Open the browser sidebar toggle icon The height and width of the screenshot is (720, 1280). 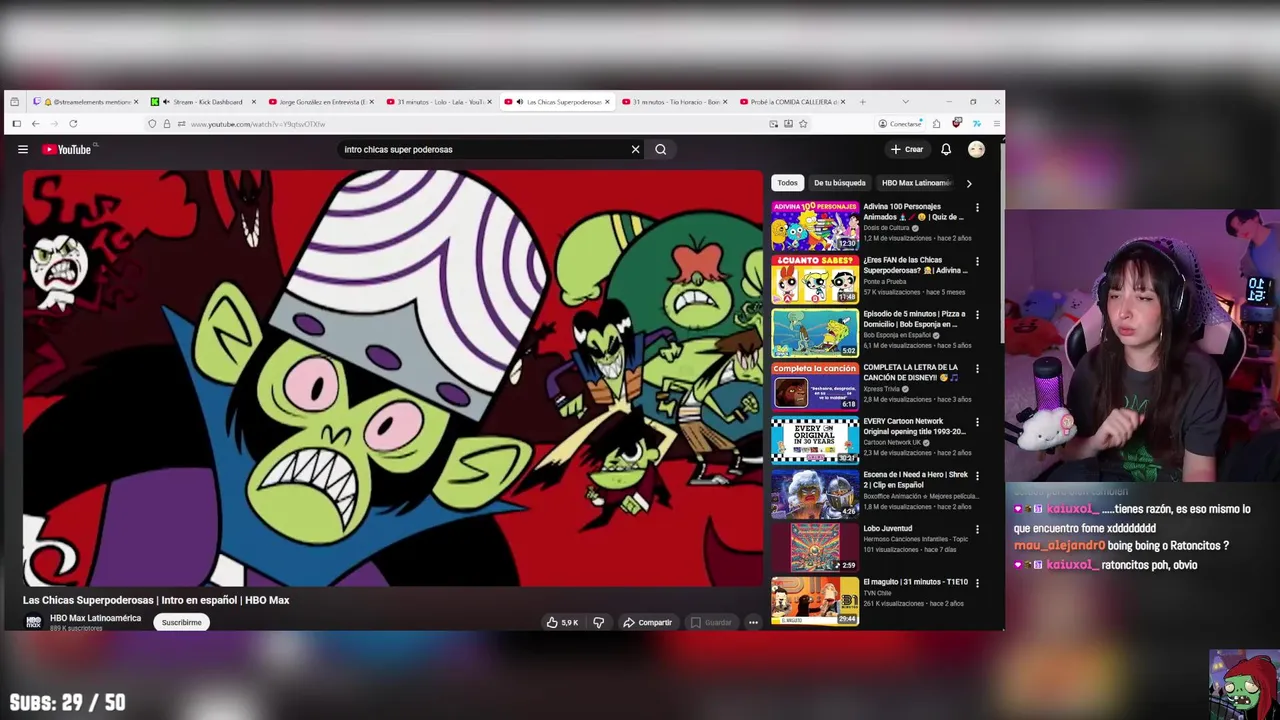click(16, 124)
